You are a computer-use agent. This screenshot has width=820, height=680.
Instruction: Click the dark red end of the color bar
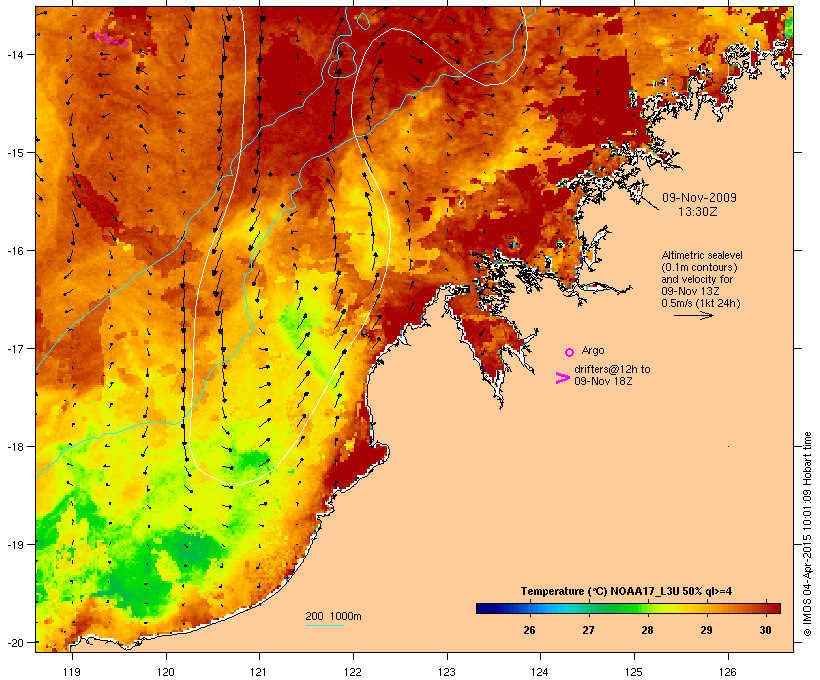[x=774, y=608]
